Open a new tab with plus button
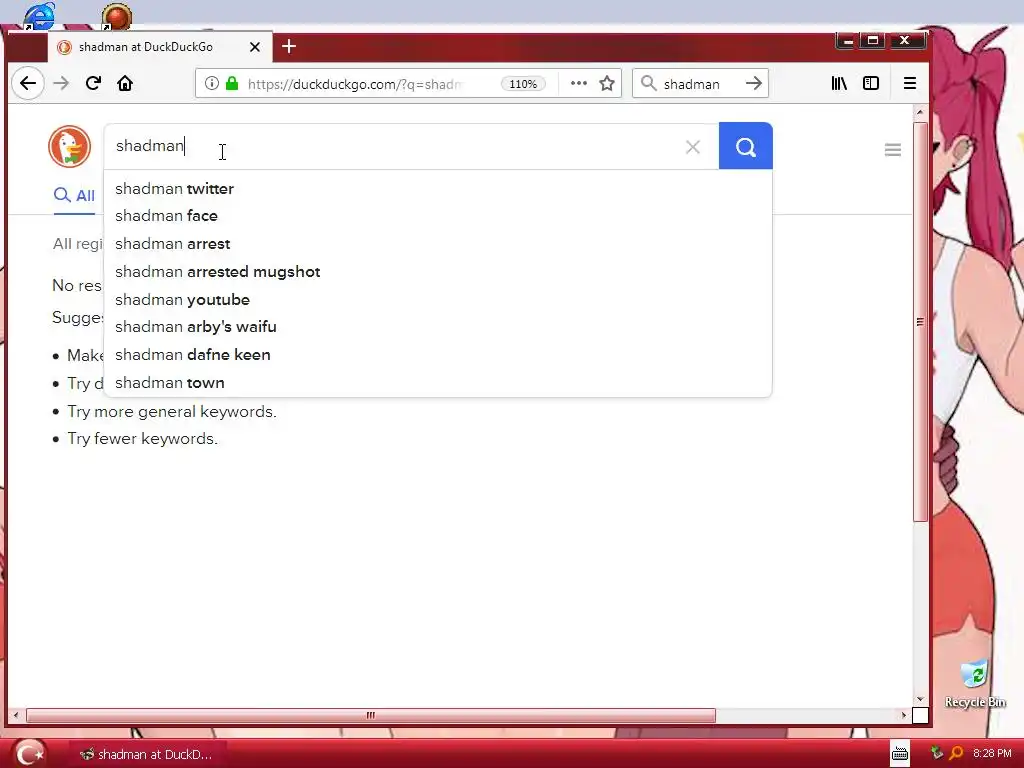This screenshot has width=1024, height=768. click(x=289, y=46)
